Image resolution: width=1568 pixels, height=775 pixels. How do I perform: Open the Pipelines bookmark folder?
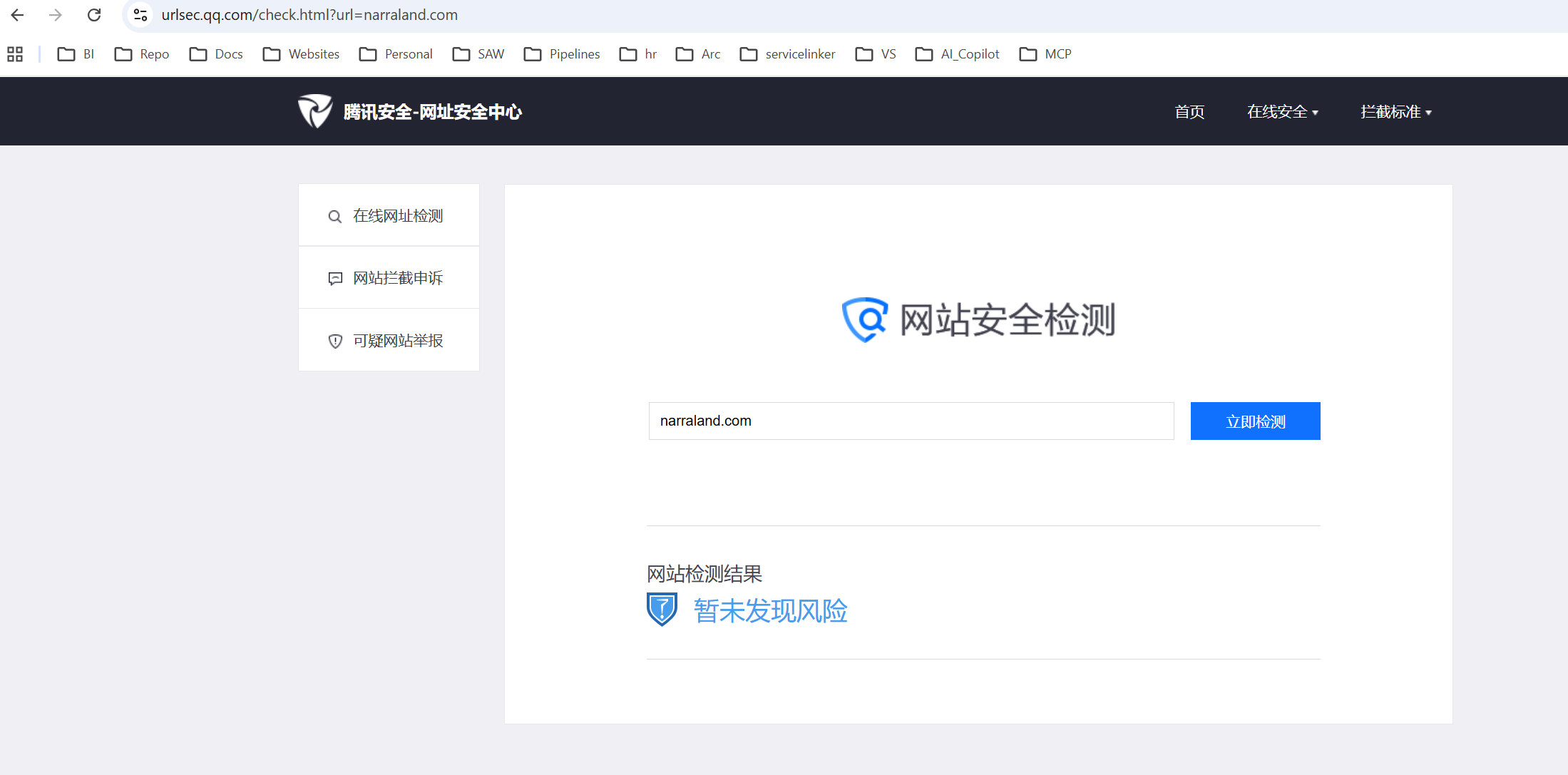562,54
